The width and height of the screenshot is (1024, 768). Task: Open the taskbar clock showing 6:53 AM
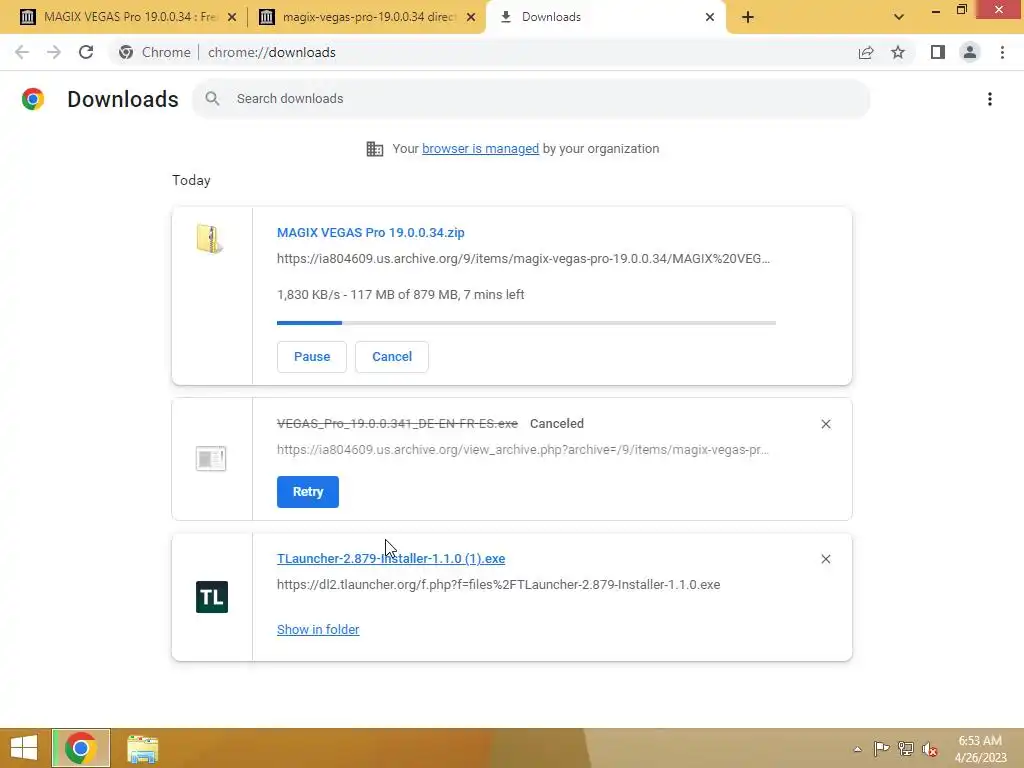click(x=980, y=748)
